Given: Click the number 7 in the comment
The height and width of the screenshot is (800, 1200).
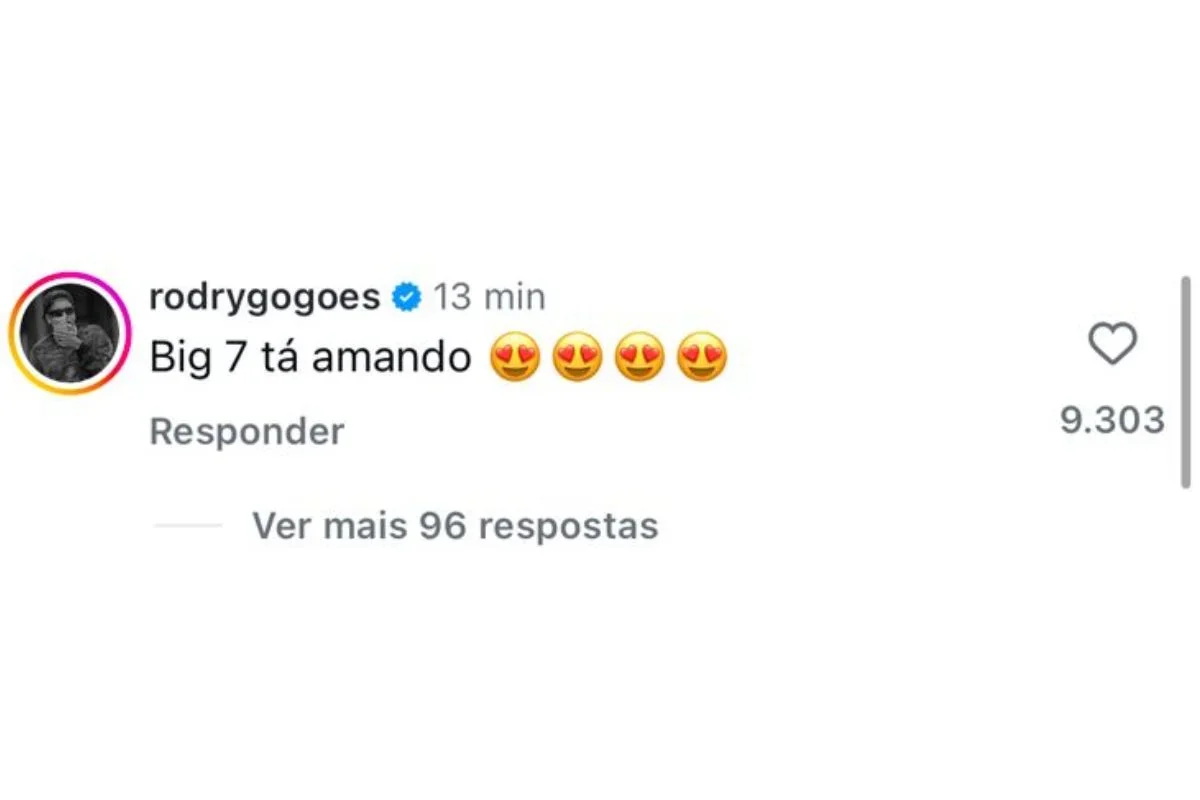Looking at the screenshot, I should [x=235, y=358].
